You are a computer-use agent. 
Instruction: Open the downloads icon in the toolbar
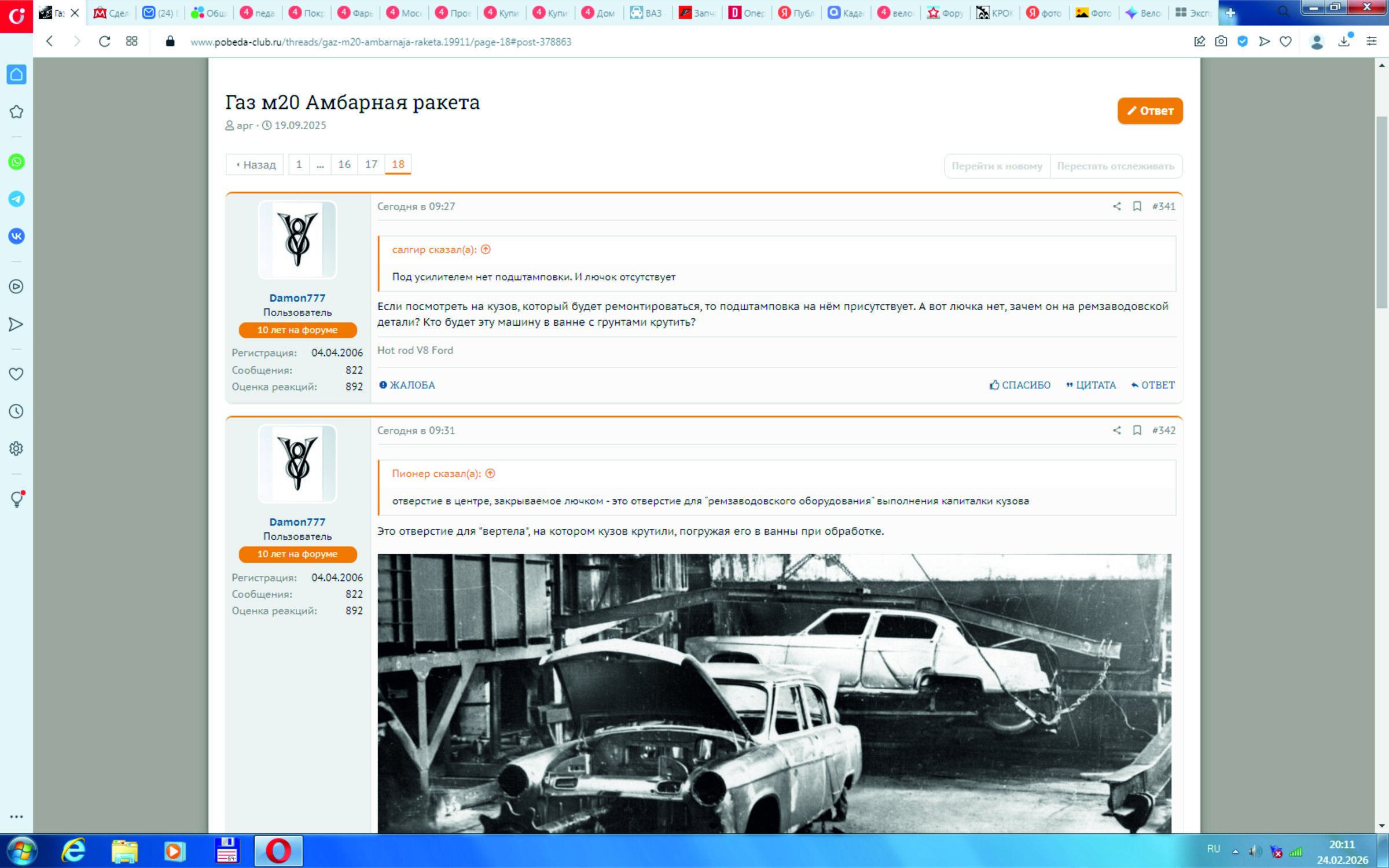[x=1344, y=42]
